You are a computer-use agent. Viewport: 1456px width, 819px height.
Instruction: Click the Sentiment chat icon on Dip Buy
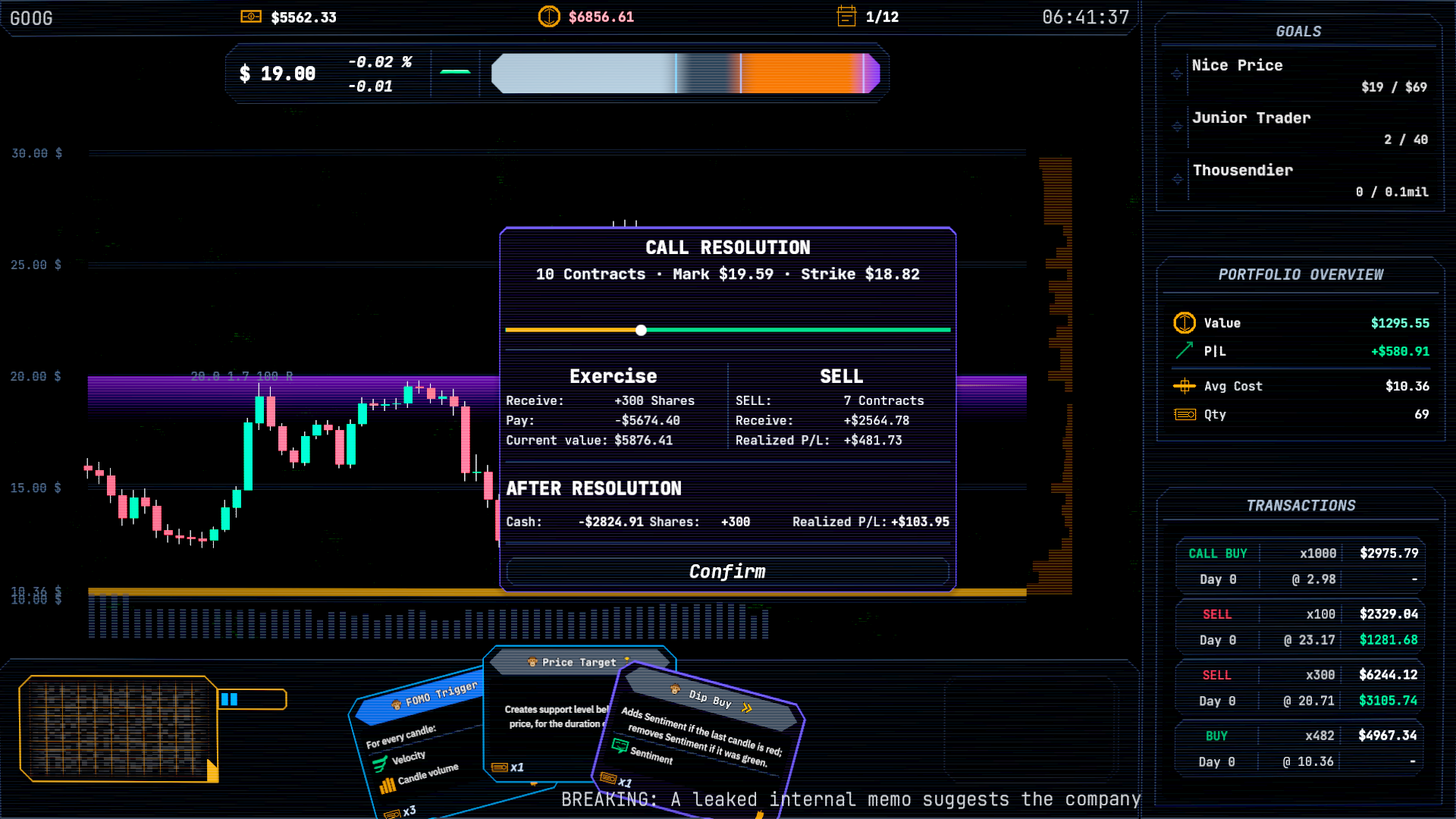(x=620, y=746)
